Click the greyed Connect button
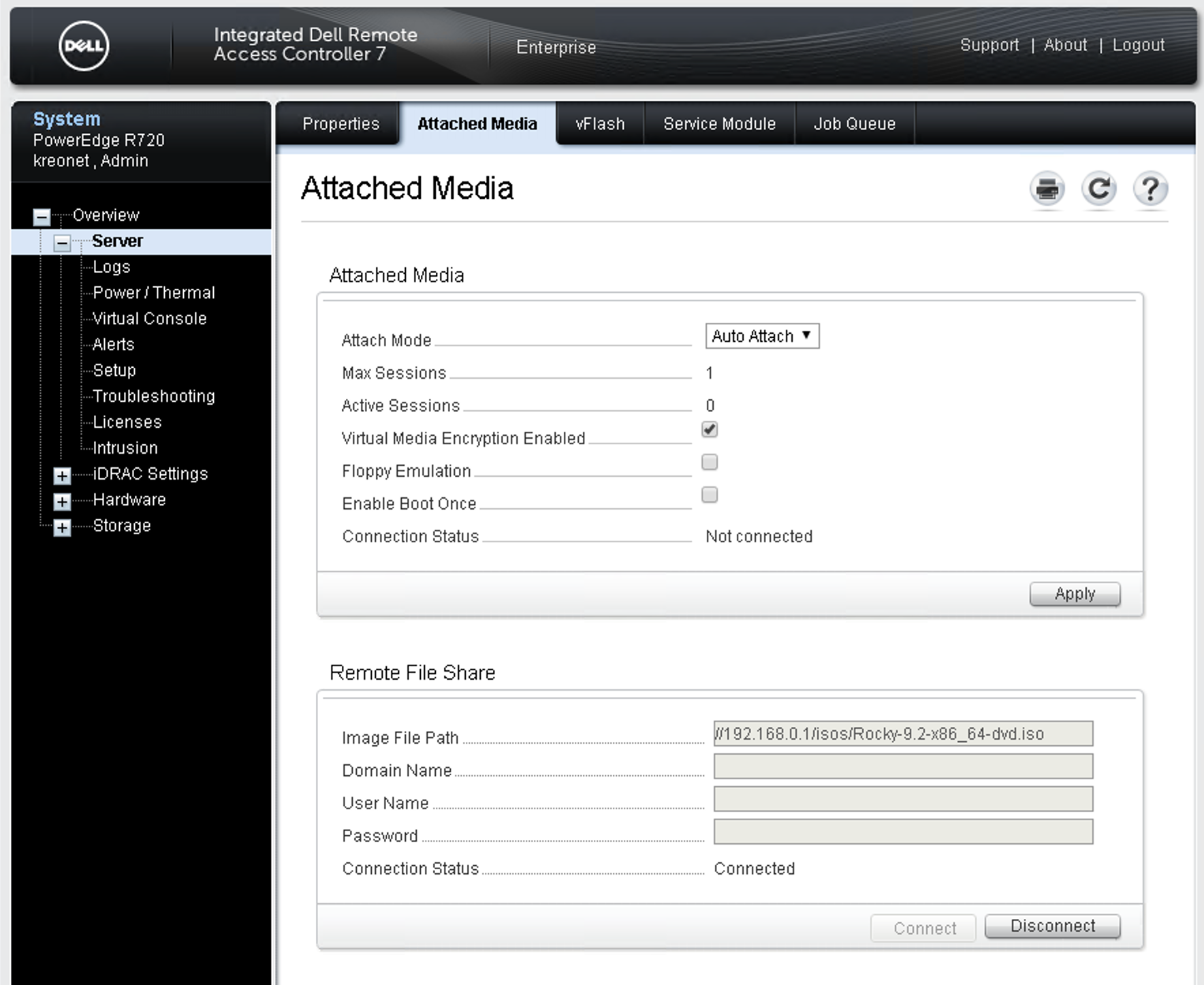This screenshot has width=1204, height=985. [x=924, y=928]
